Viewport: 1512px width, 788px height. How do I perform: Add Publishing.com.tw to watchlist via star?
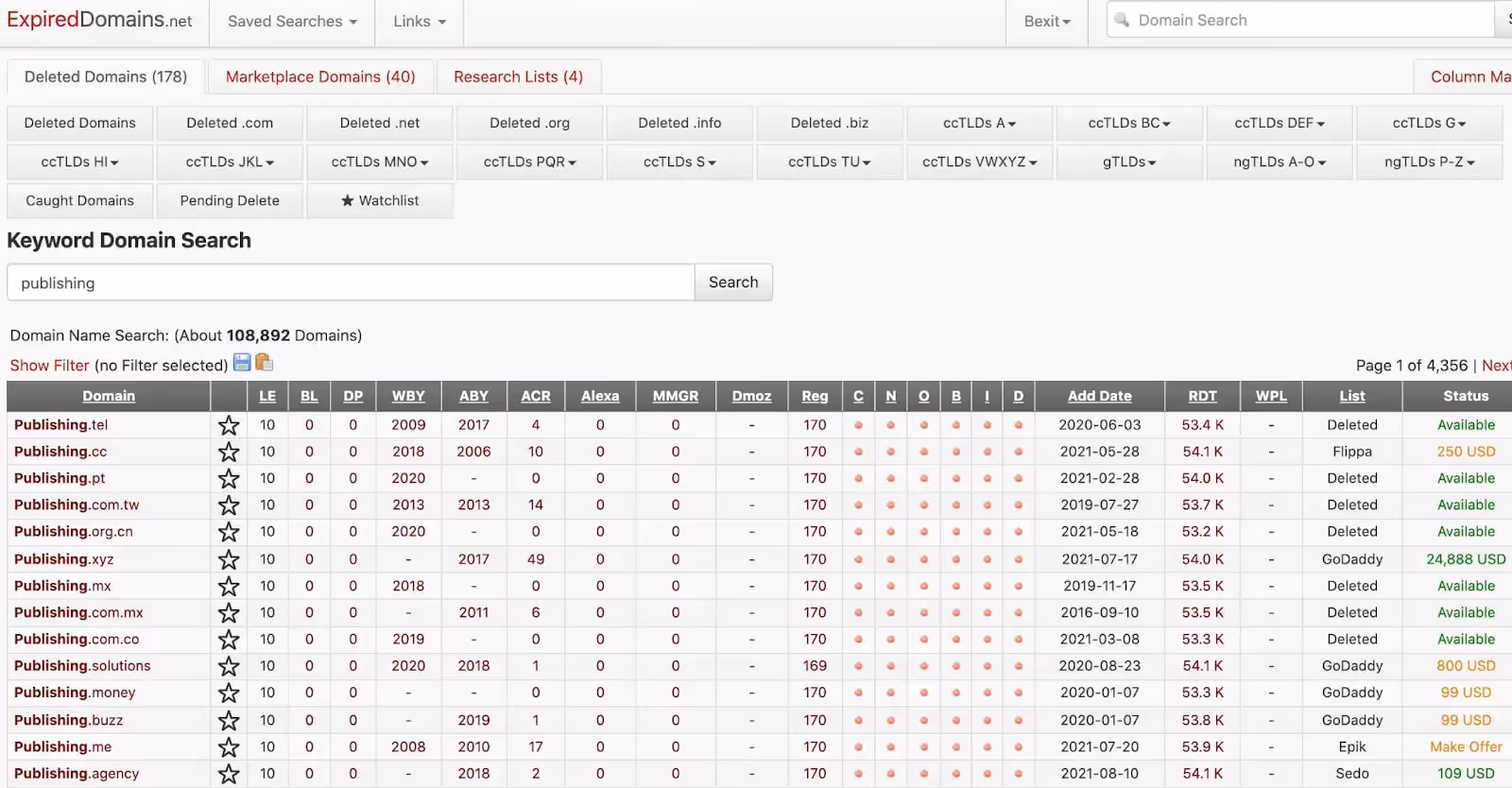[229, 505]
